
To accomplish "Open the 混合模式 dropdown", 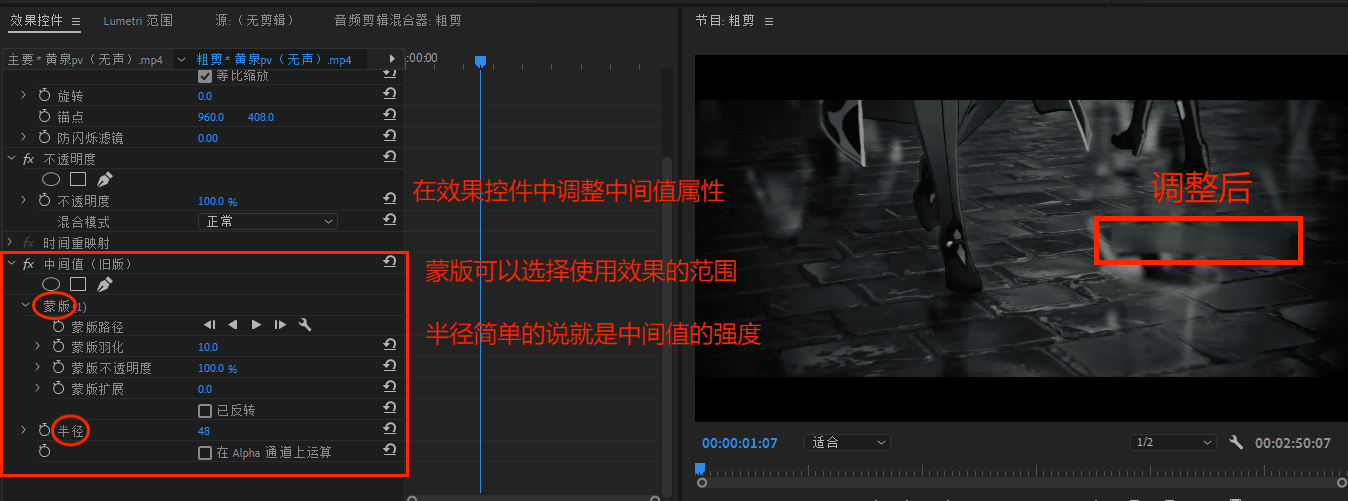I will [x=267, y=222].
